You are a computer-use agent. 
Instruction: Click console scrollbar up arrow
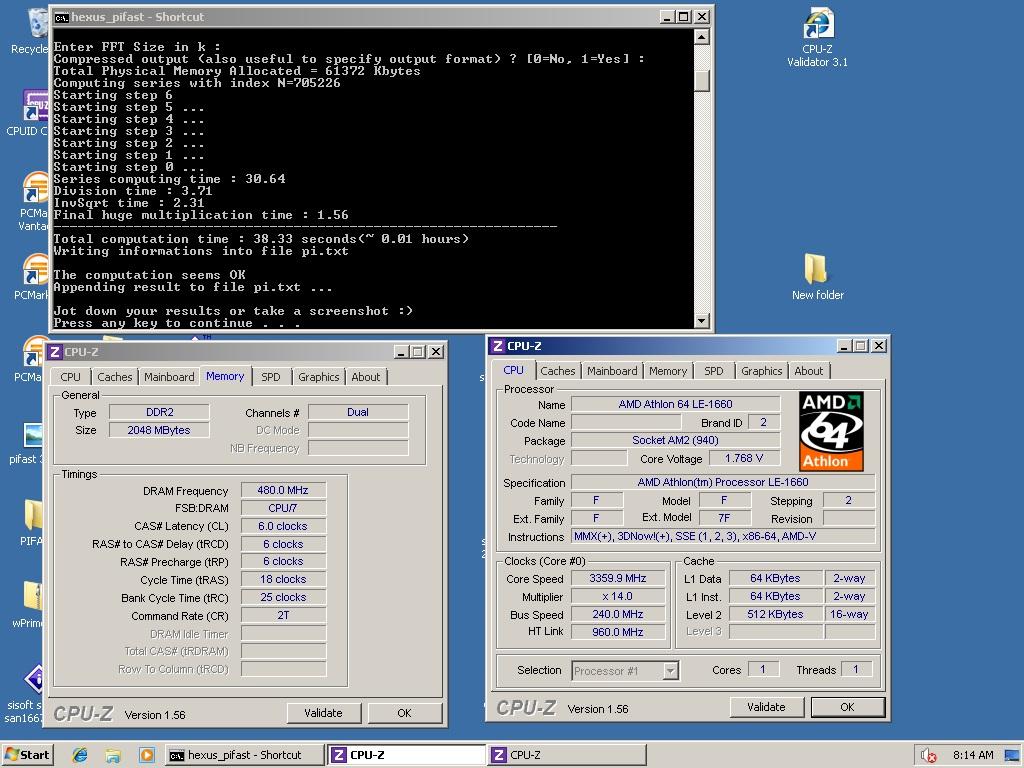pyautogui.click(x=701, y=37)
